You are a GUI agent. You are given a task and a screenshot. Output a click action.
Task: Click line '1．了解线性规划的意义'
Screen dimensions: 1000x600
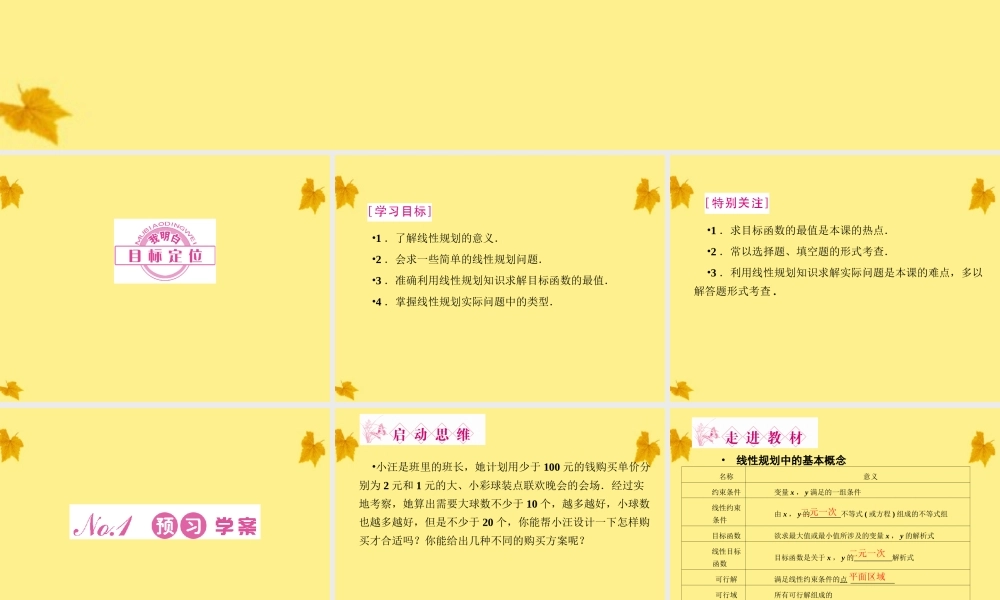(x=435, y=238)
